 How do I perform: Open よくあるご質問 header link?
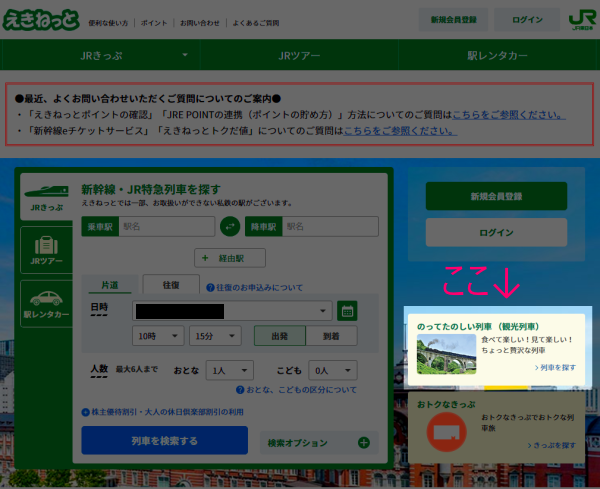256,23
